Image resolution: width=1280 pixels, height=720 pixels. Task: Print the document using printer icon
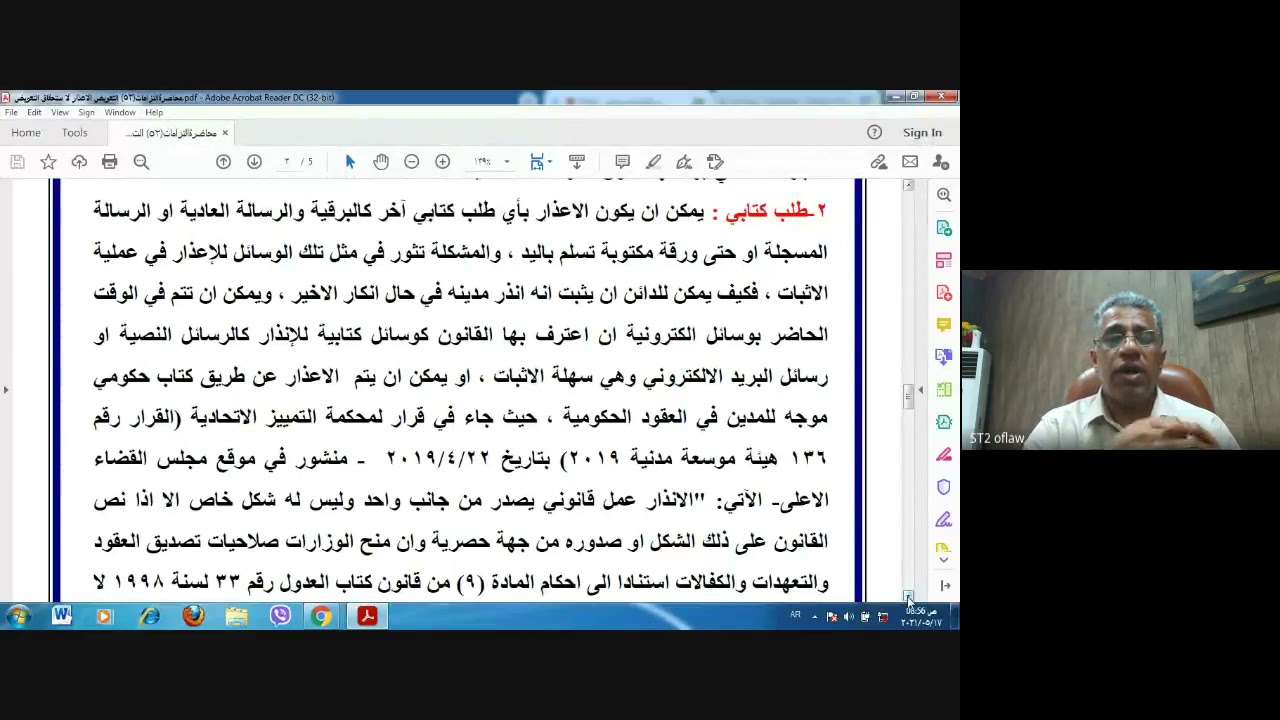pyautogui.click(x=110, y=162)
